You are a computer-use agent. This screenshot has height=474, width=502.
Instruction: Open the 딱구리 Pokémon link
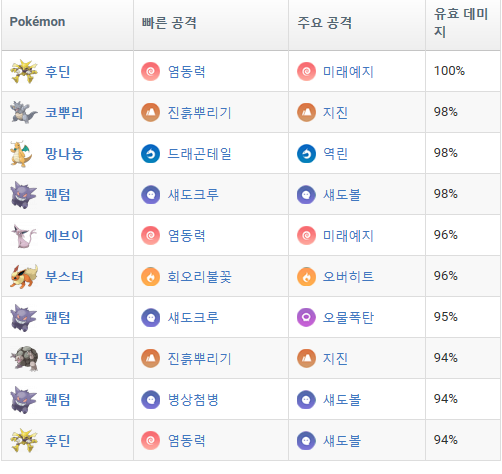64,359
